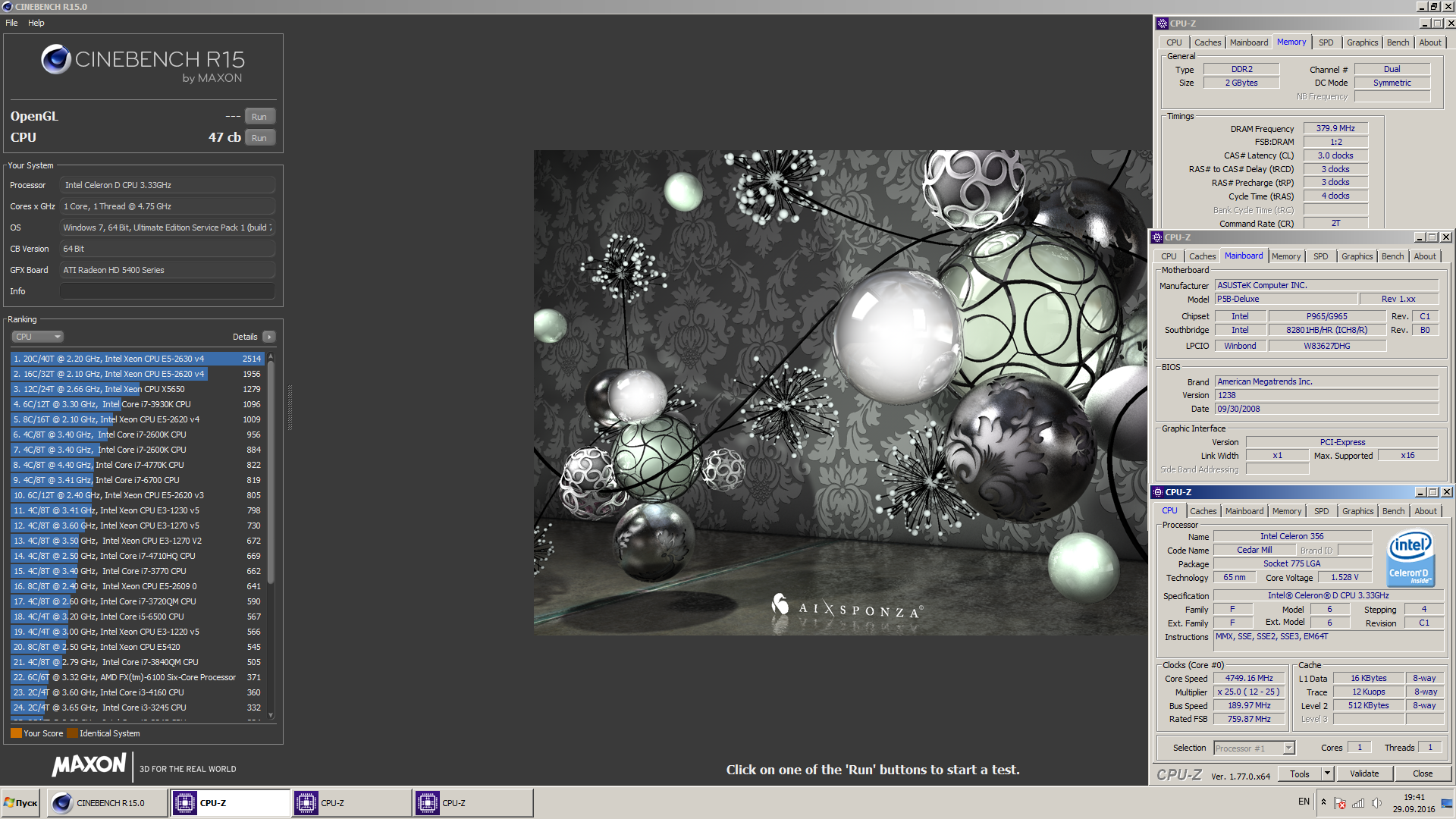
Task: Click the middle CPU-Z title bar icon
Action: click(x=1156, y=237)
